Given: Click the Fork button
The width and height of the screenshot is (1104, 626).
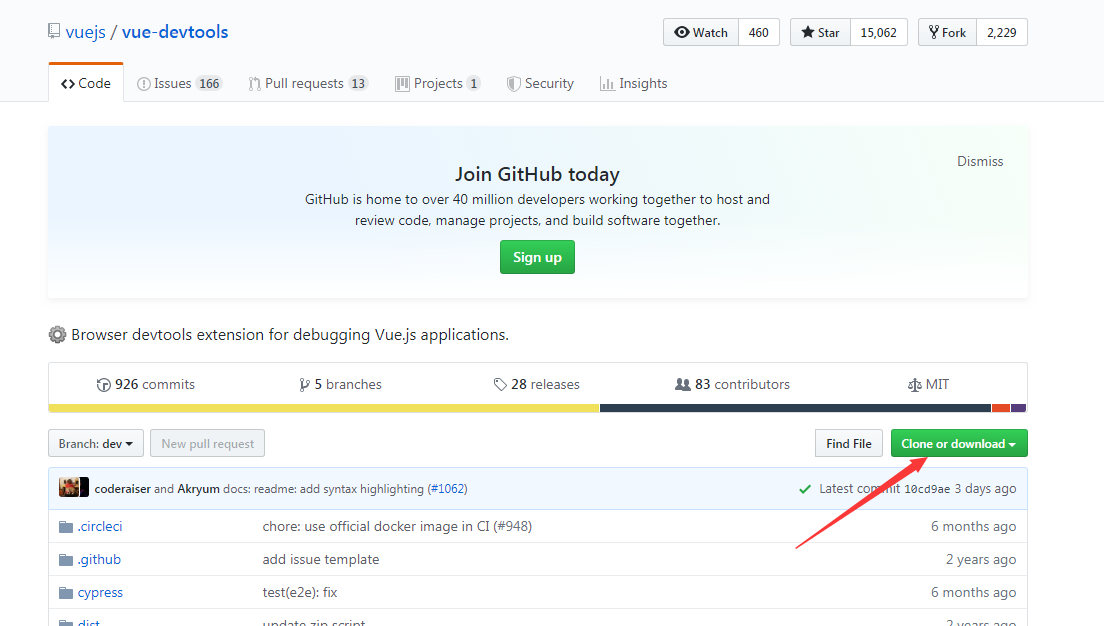Looking at the screenshot, I should pos(947,32).
